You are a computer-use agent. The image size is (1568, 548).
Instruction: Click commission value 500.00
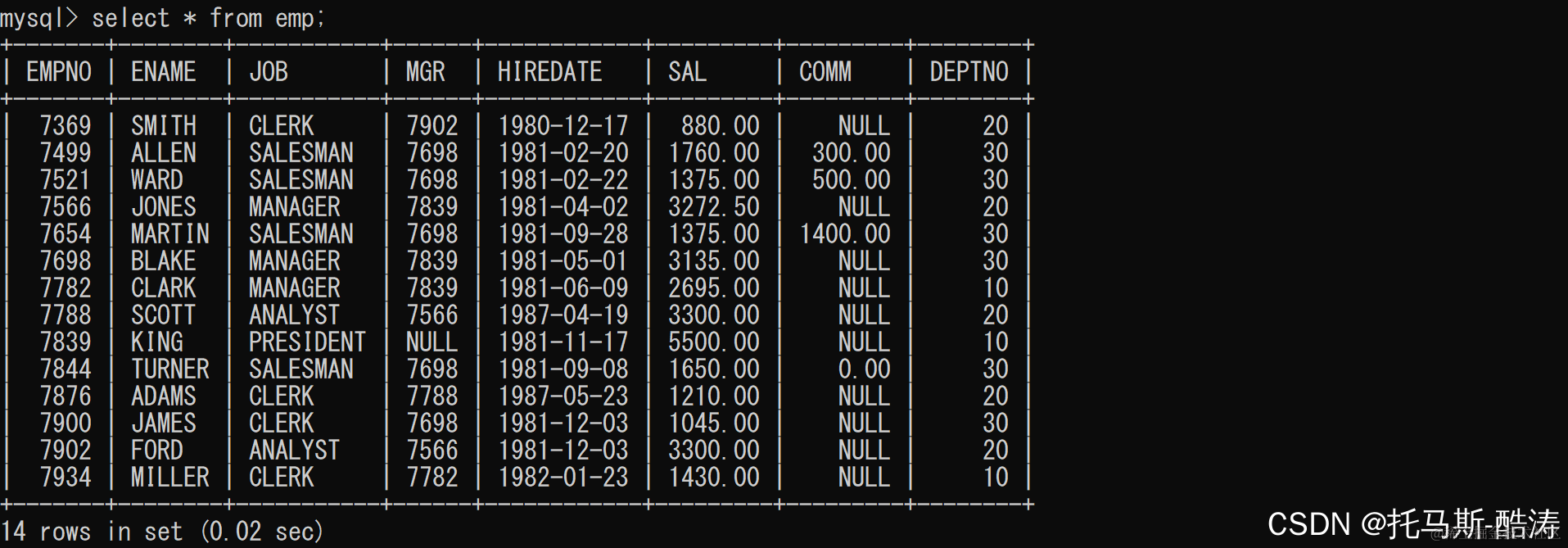(852, 180)
